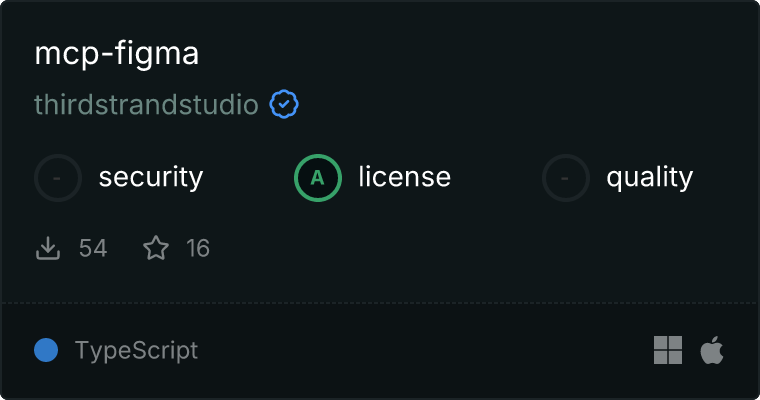Click the blue verified badge icon
760x400 pixels.
[284, 104]
